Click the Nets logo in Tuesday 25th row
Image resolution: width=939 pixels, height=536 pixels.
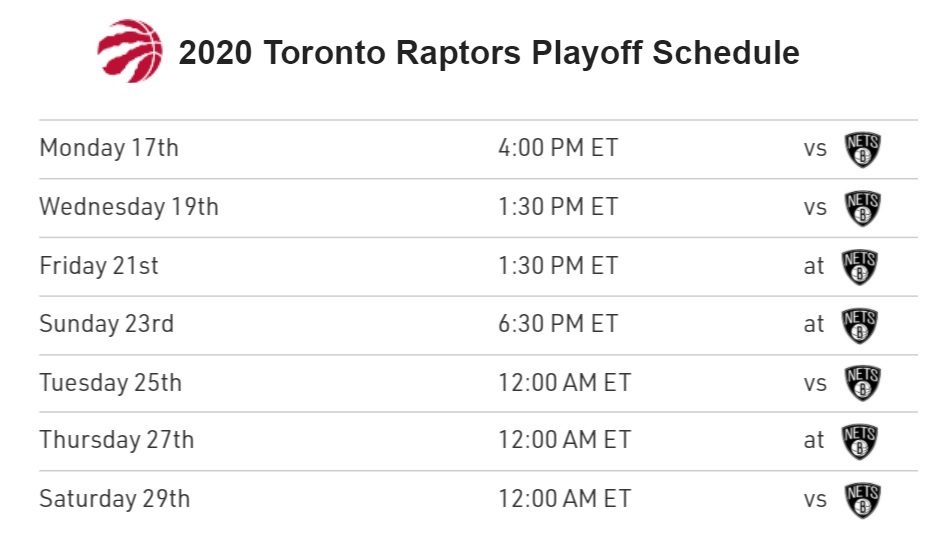862,383
